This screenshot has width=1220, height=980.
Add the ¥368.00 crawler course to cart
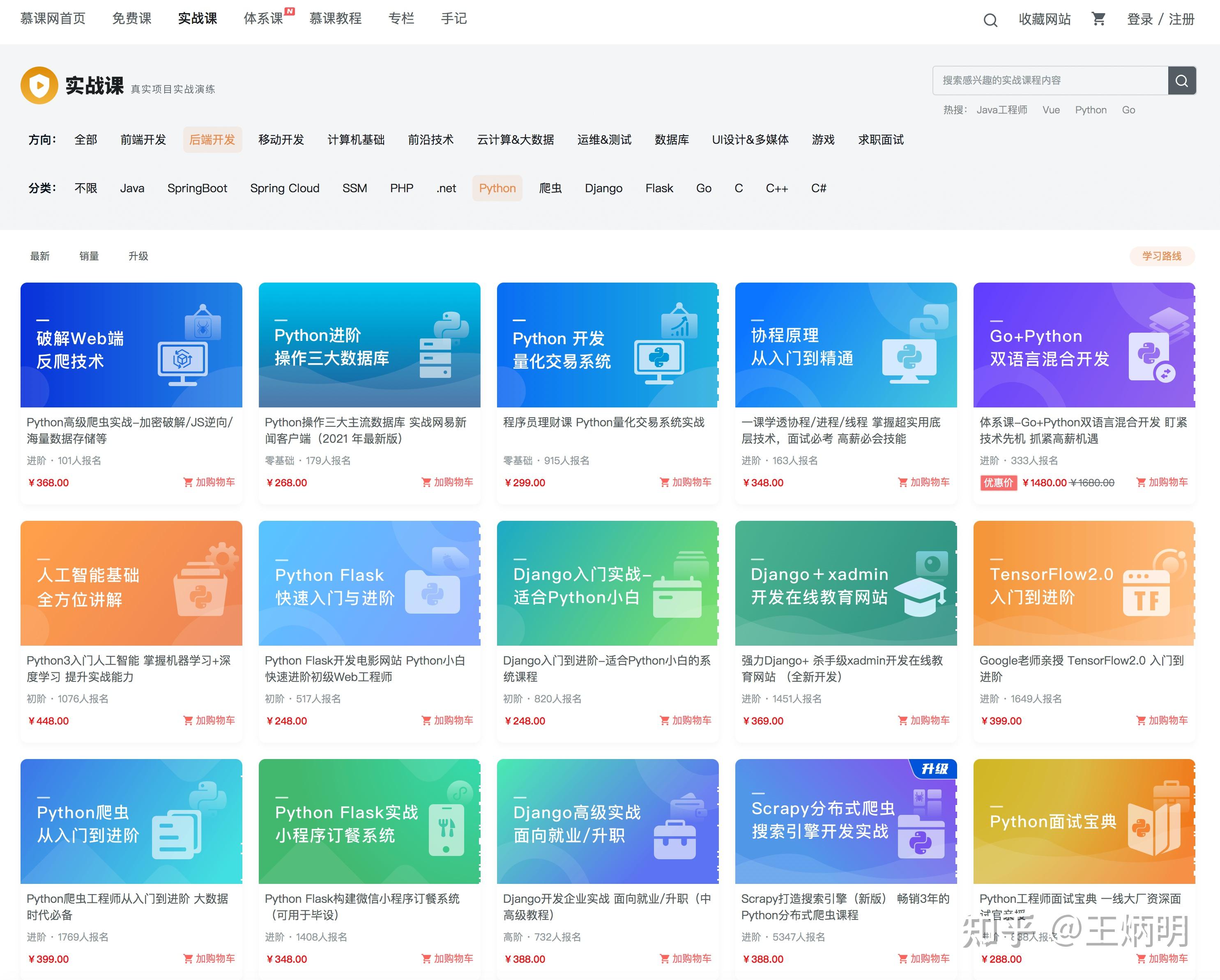(209, 482)
